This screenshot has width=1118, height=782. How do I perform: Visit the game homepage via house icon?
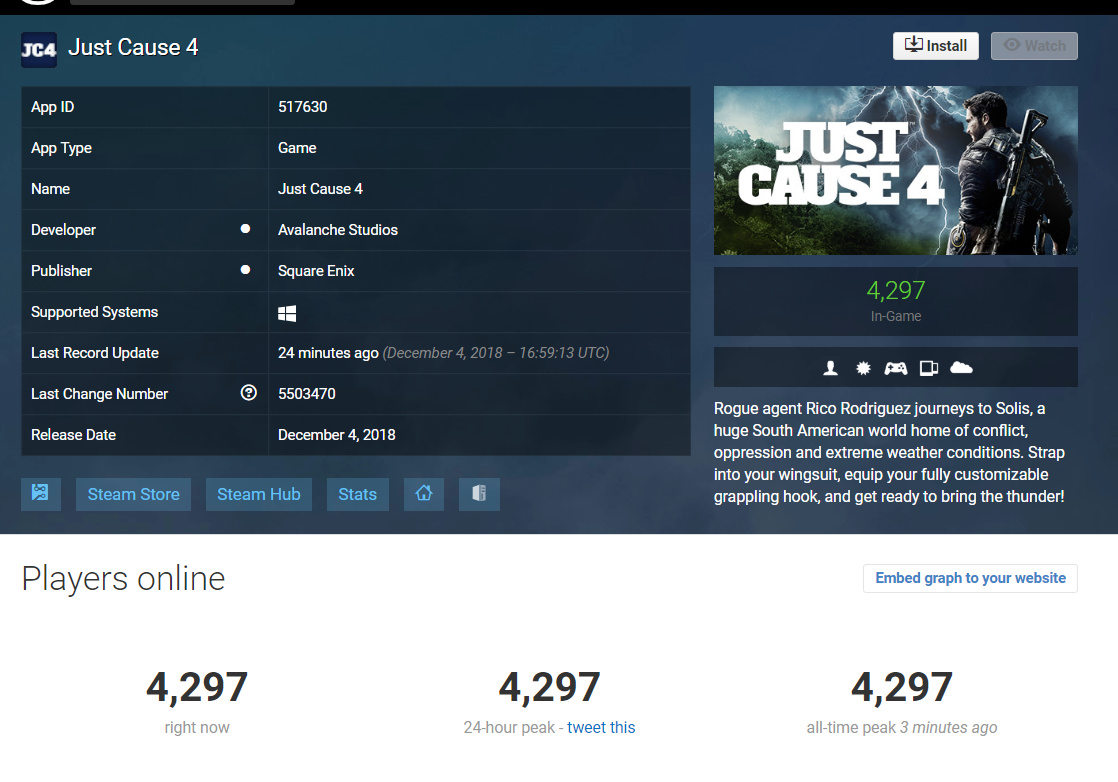[424, 494]
